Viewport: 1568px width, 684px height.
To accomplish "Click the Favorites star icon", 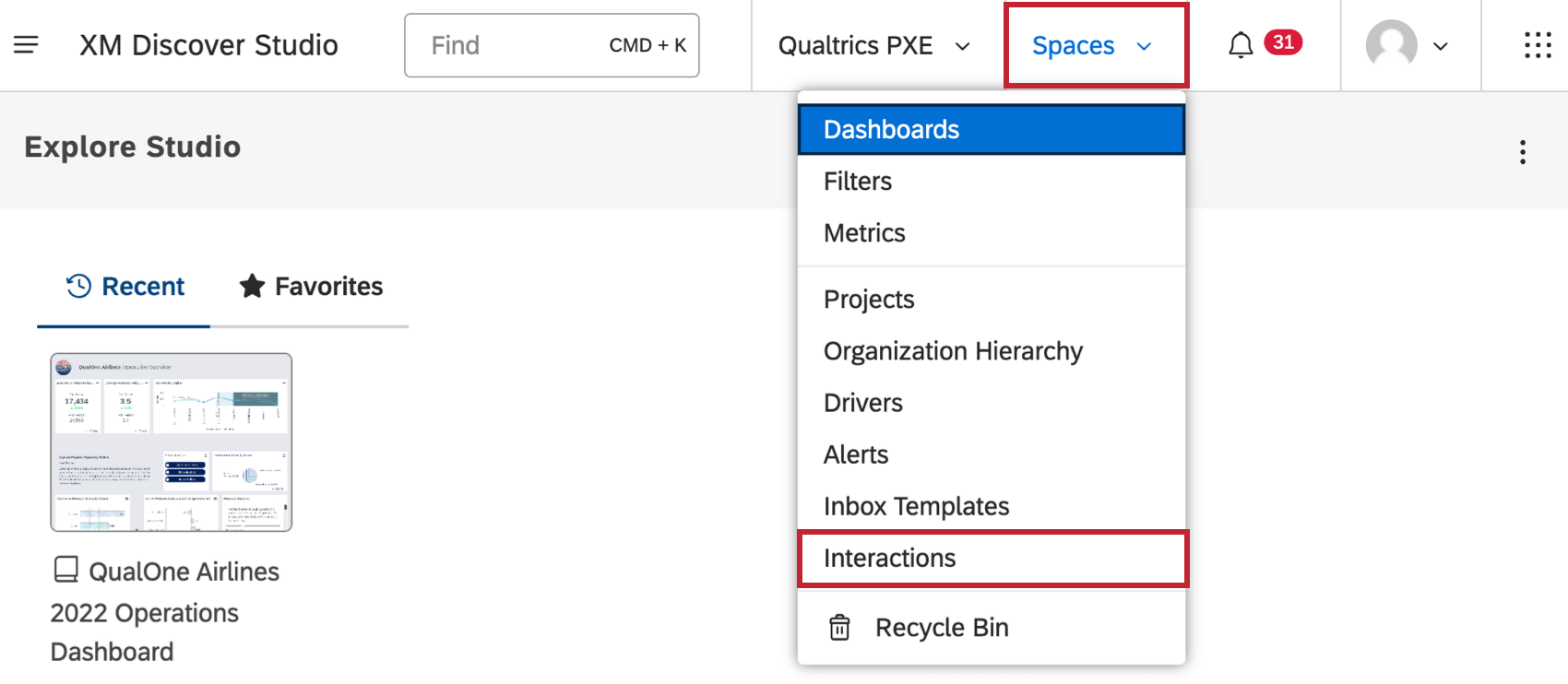I will pos(252,287).
